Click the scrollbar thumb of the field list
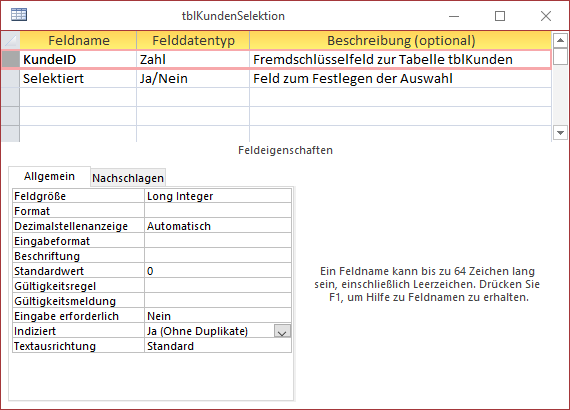This screenshot has height=410, width=570. (x=560, y=56)
